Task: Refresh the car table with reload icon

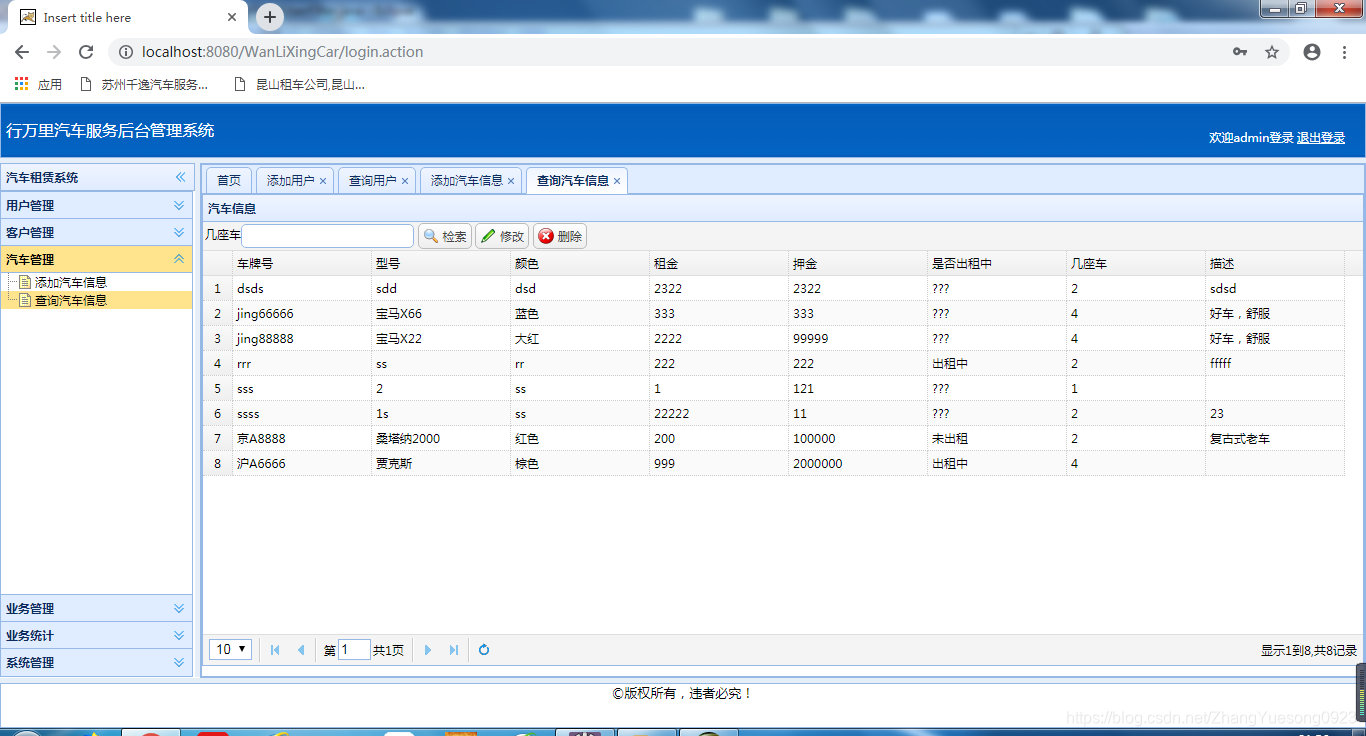Action: (x=484, y=650)
